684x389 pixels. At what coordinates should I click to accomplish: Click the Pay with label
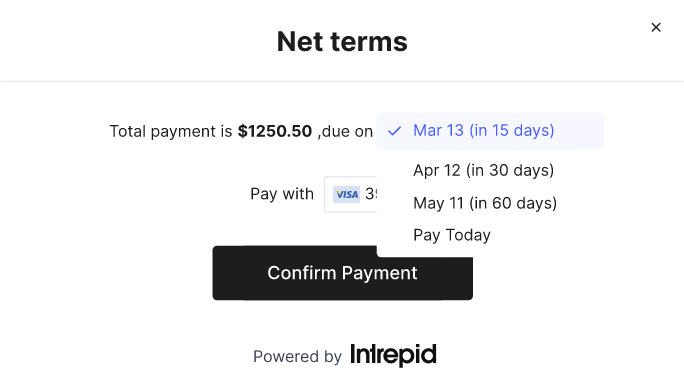[x=282, y=194]
